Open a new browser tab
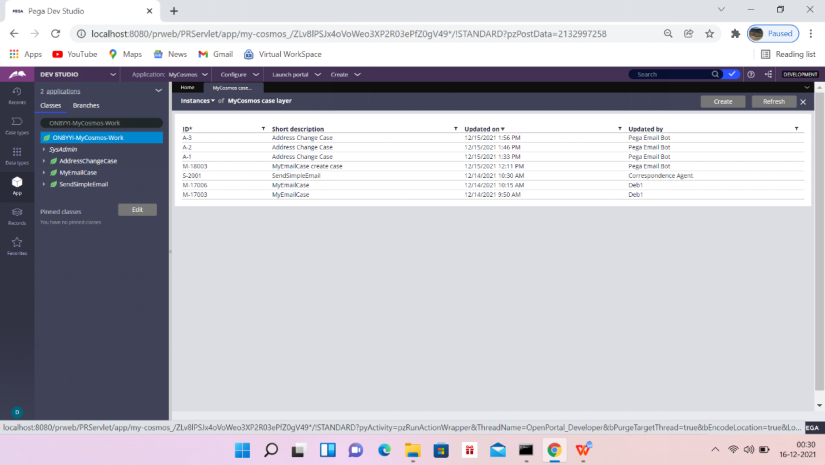 [174, 11]
